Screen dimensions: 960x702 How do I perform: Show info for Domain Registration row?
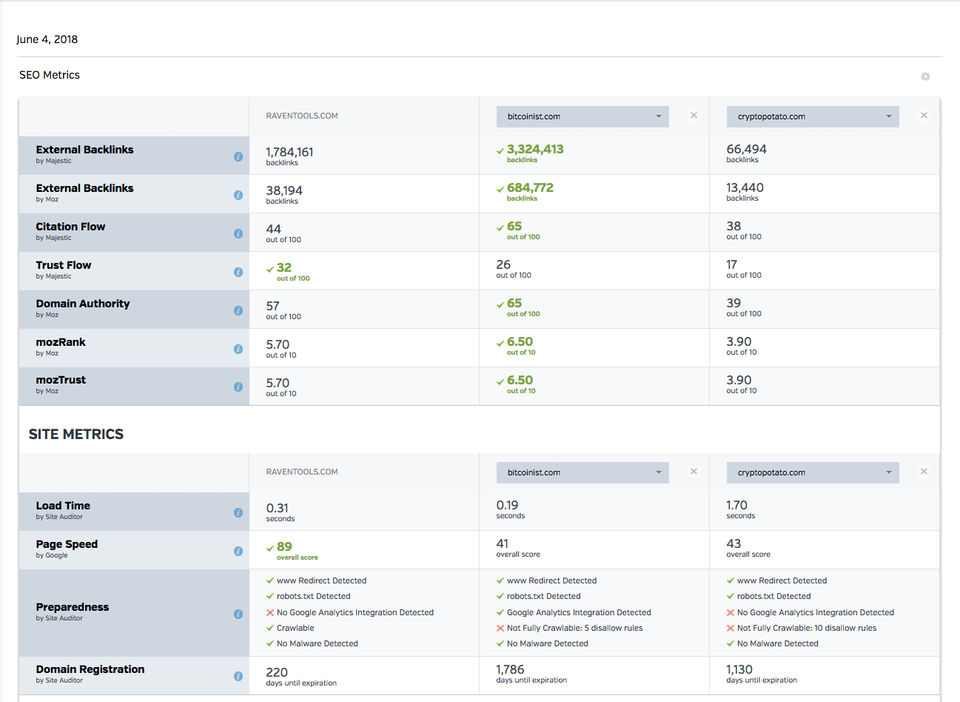coord(238,676)
